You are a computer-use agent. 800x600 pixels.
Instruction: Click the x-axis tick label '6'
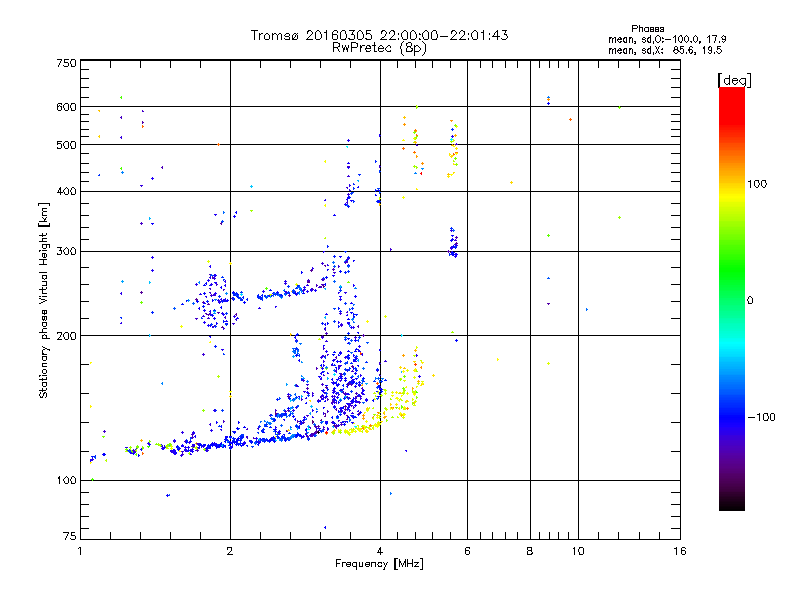pos(467,551)
